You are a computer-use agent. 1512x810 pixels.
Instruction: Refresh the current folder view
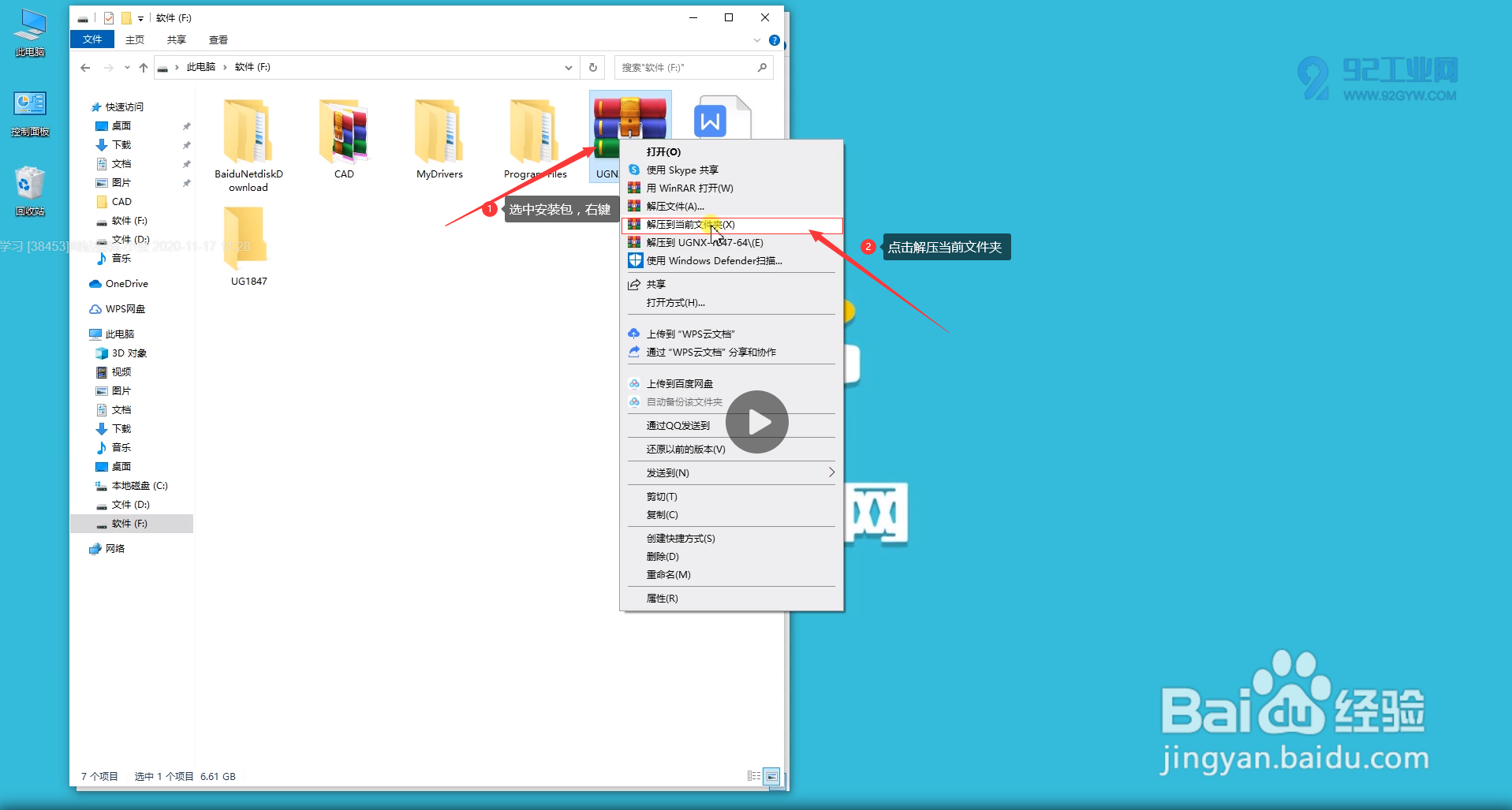click(593, 68)
